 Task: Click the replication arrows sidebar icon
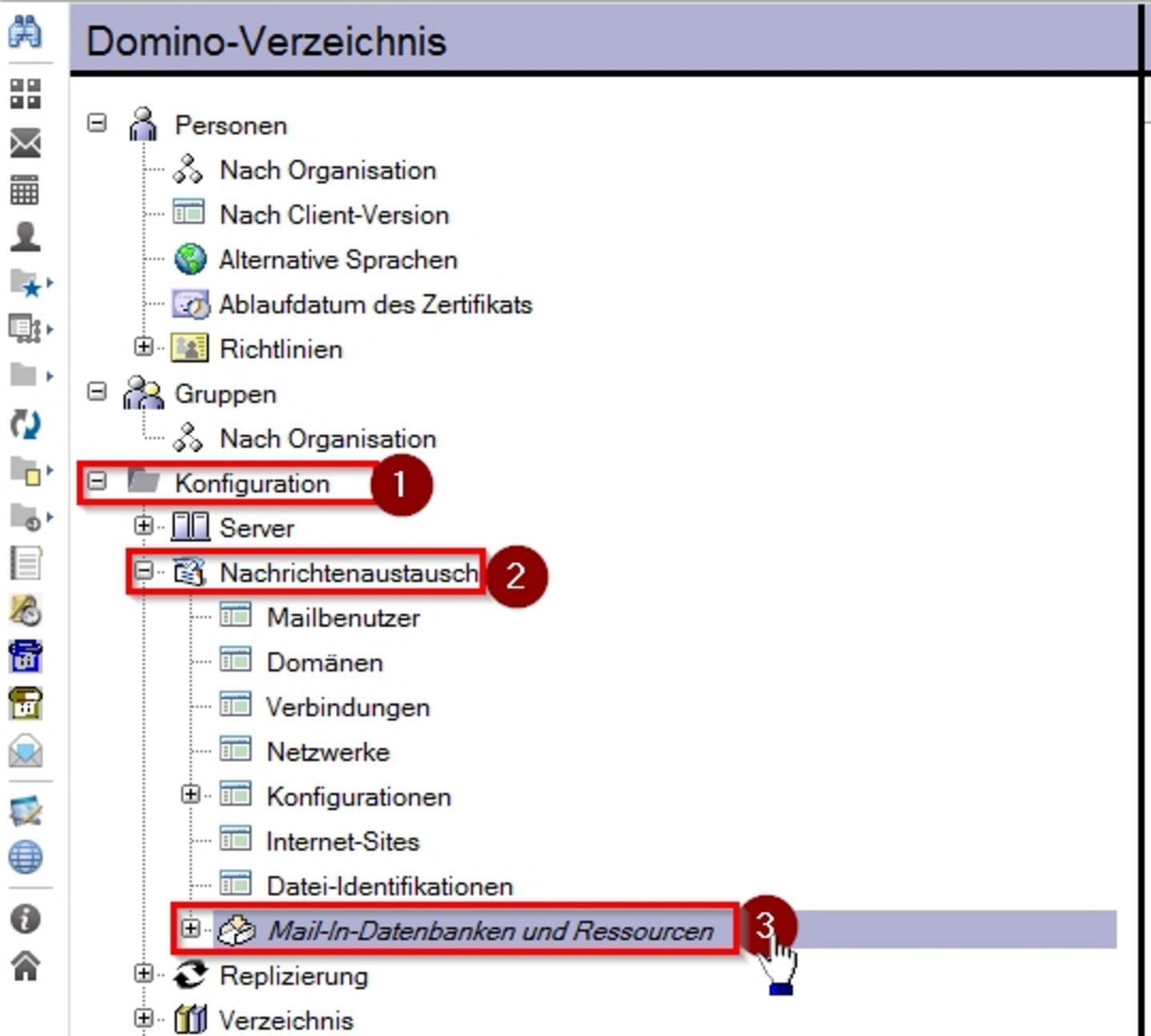[26, 424]
